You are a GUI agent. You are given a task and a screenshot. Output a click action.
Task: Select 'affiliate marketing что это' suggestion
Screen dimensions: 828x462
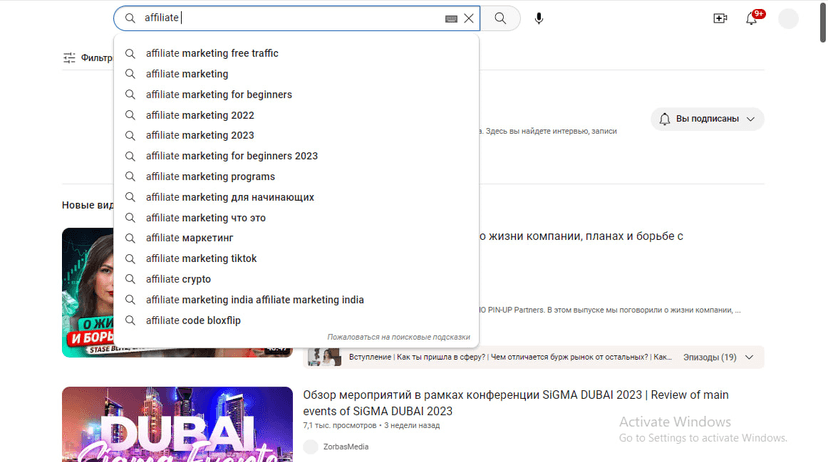[x=296, y=218]
